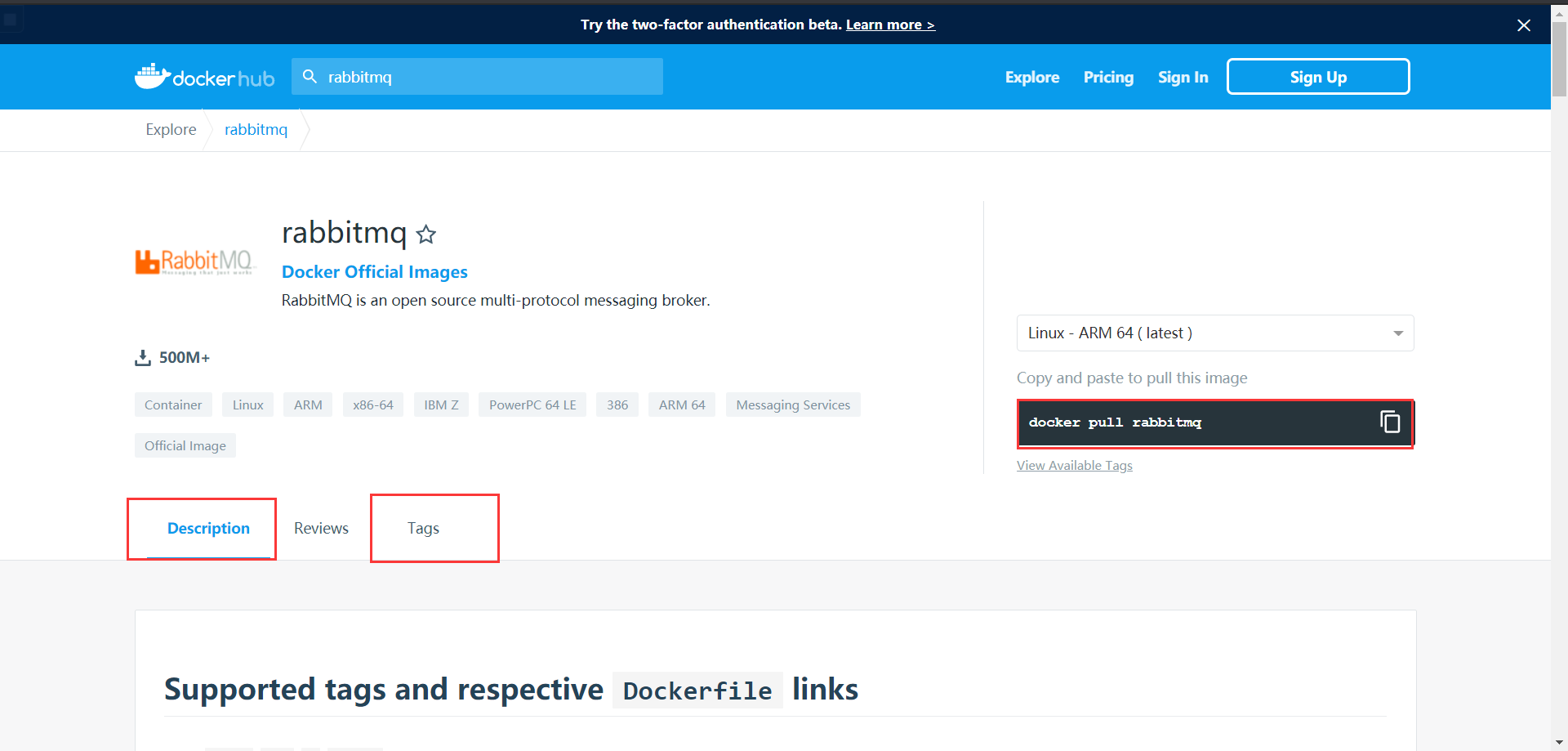Switch to the Tags tab
Screen dimensions: 1568x751
pyautogui.click(x=423, y=529)
